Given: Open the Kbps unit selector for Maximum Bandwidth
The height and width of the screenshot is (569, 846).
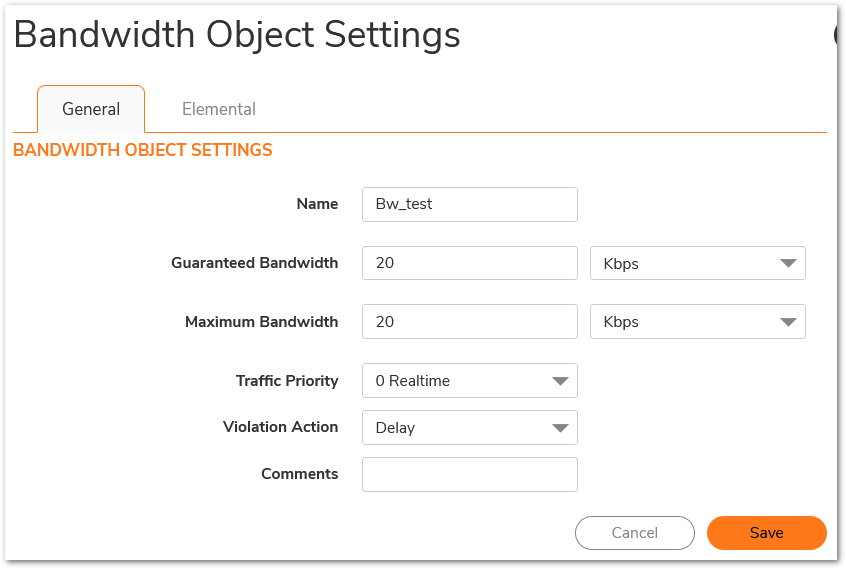Looking at the screenshot, I should click(x=698, y=322).
